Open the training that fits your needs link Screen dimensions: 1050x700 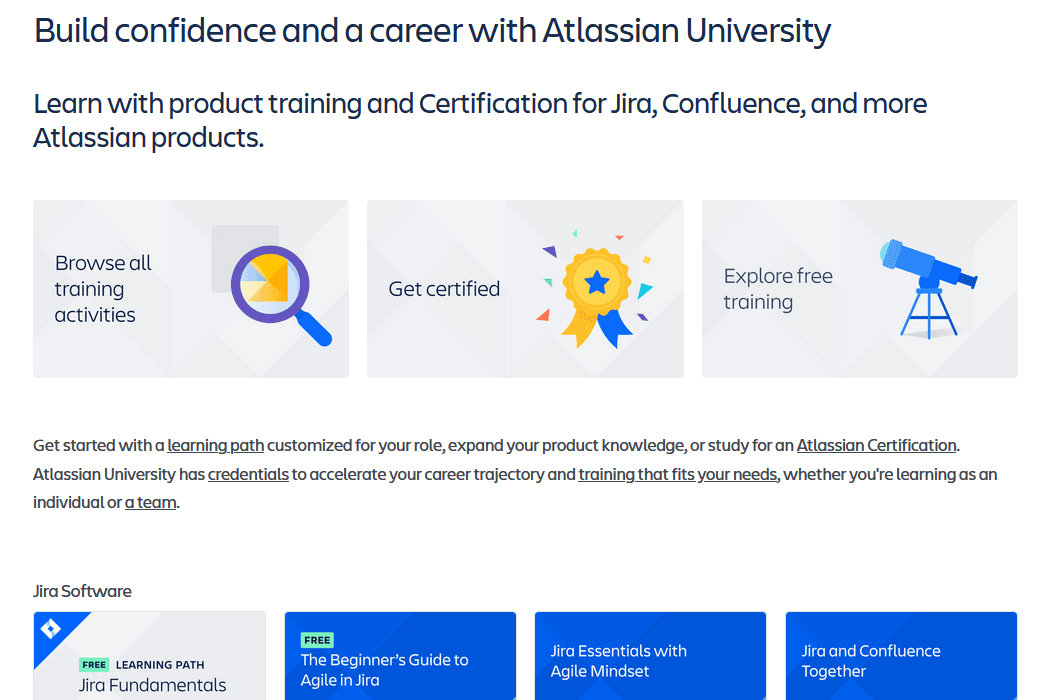click(677, 474)
